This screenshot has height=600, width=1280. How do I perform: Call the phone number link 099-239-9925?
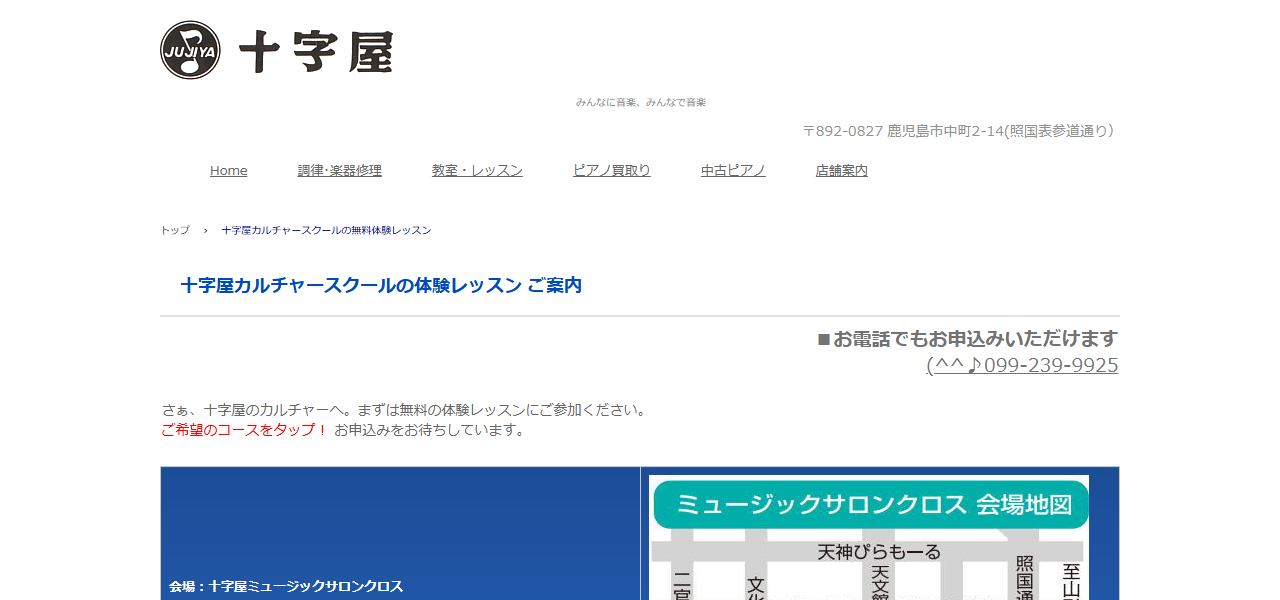tap(1022, 365)
